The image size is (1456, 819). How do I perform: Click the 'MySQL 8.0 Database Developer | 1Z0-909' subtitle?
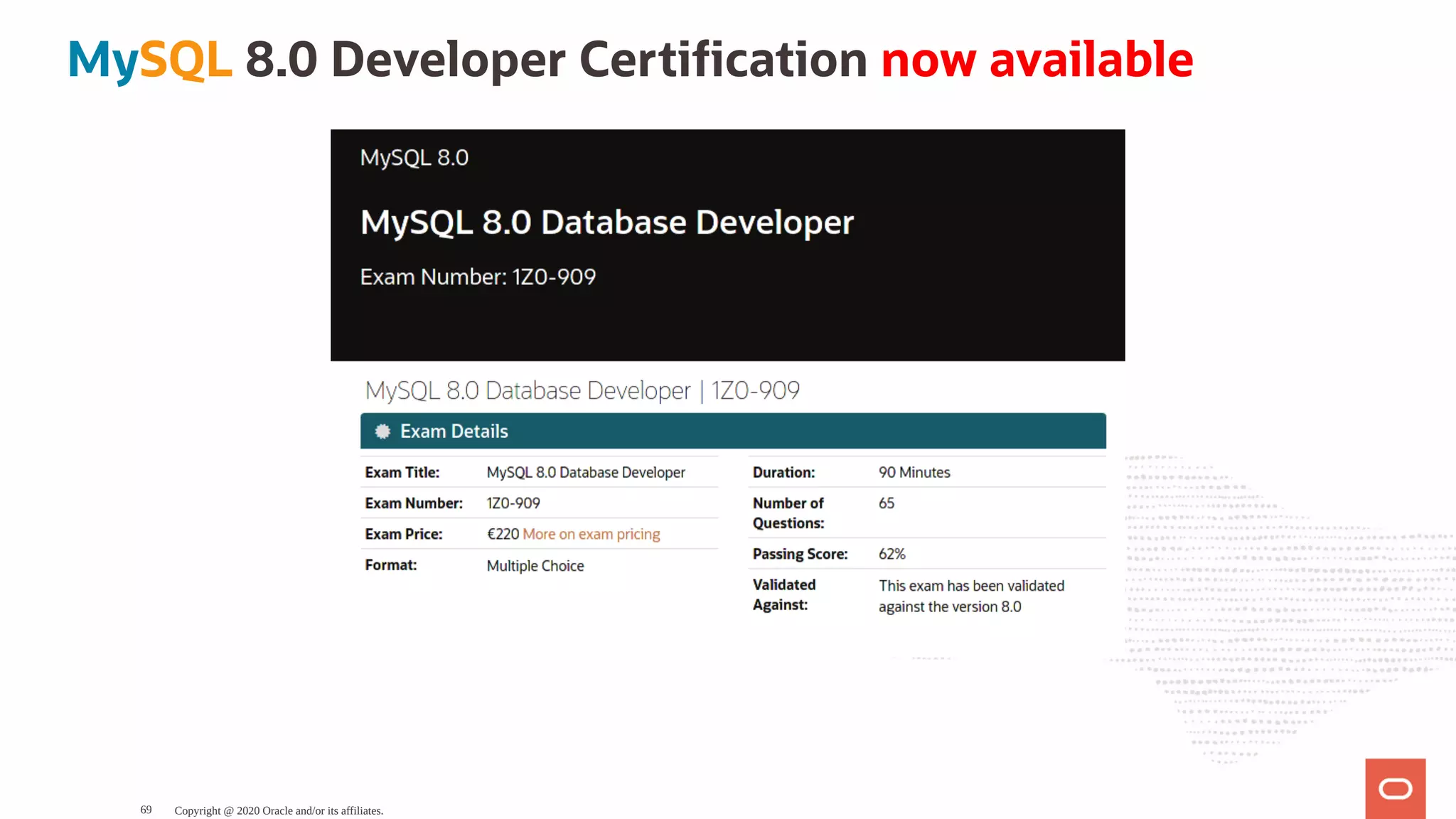[582, 390]
